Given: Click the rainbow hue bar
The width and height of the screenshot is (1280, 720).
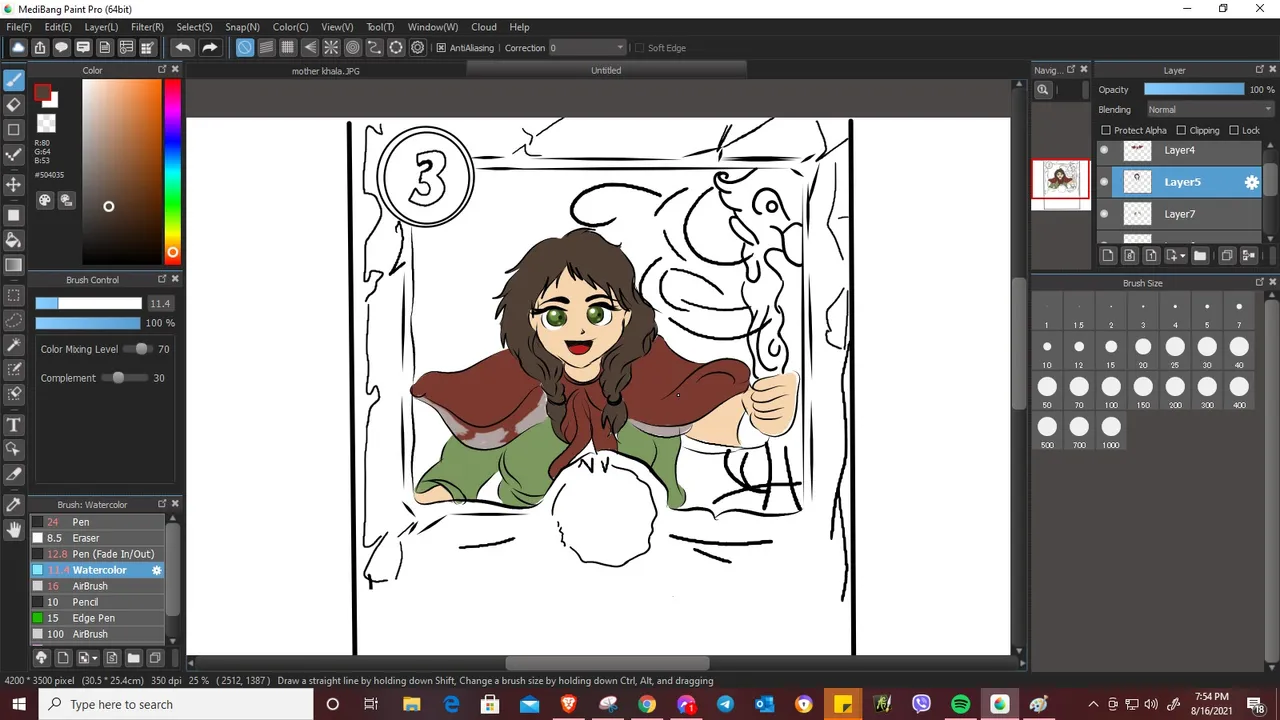Looking at the screenshot, I should tap(172, 170).
